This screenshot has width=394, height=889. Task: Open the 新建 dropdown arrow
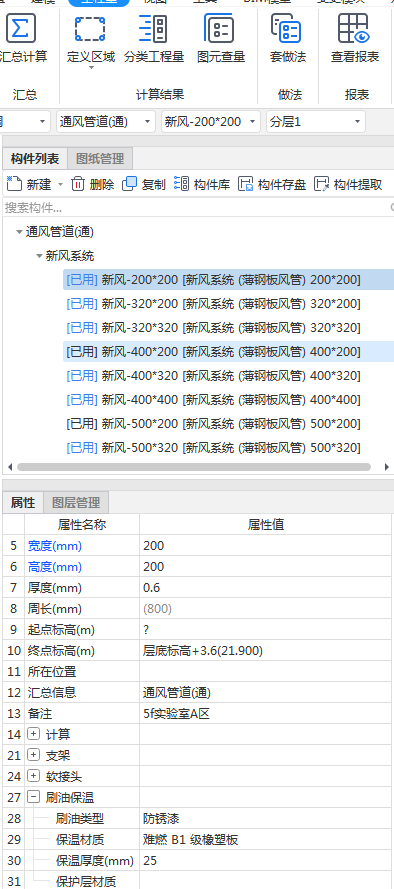click(60, 185)
